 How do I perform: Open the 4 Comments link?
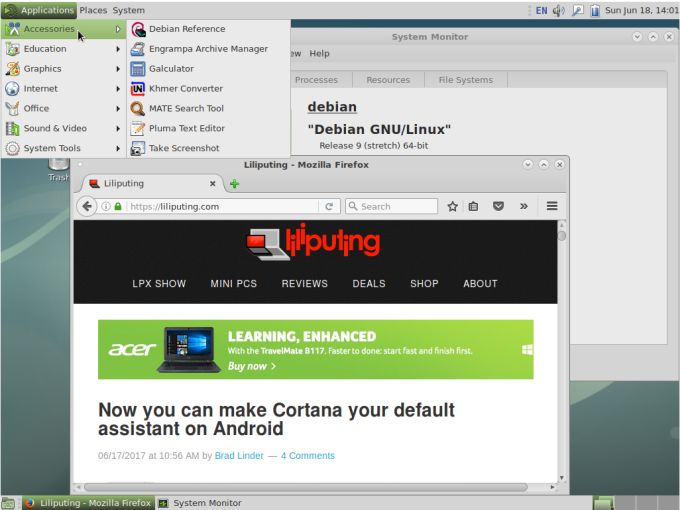(x=307, y=456)
